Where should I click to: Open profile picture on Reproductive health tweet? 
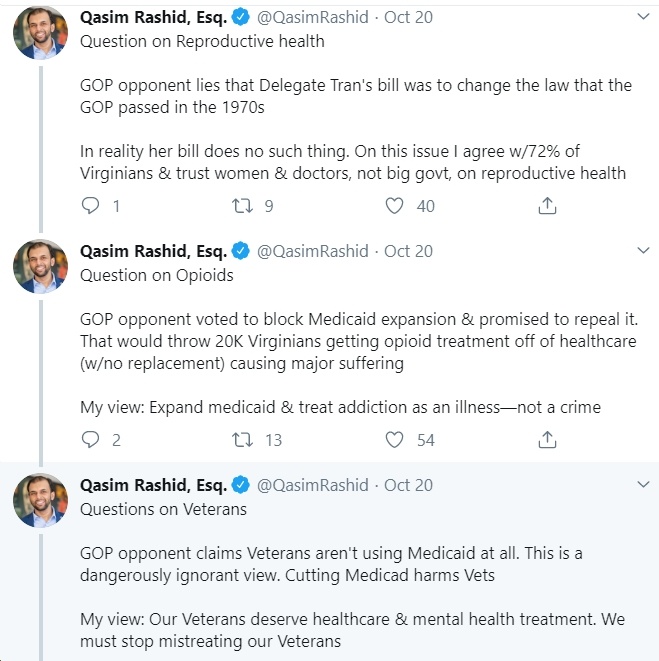point(40,32)
